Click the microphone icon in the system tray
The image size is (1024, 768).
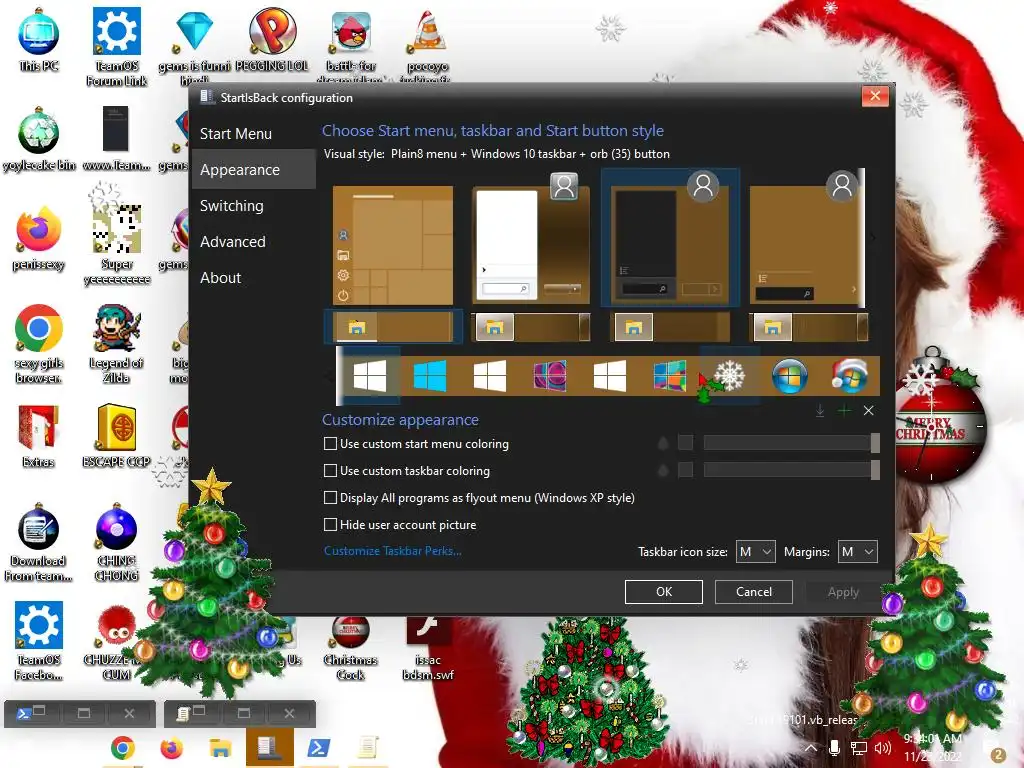[x=834, y=748]
